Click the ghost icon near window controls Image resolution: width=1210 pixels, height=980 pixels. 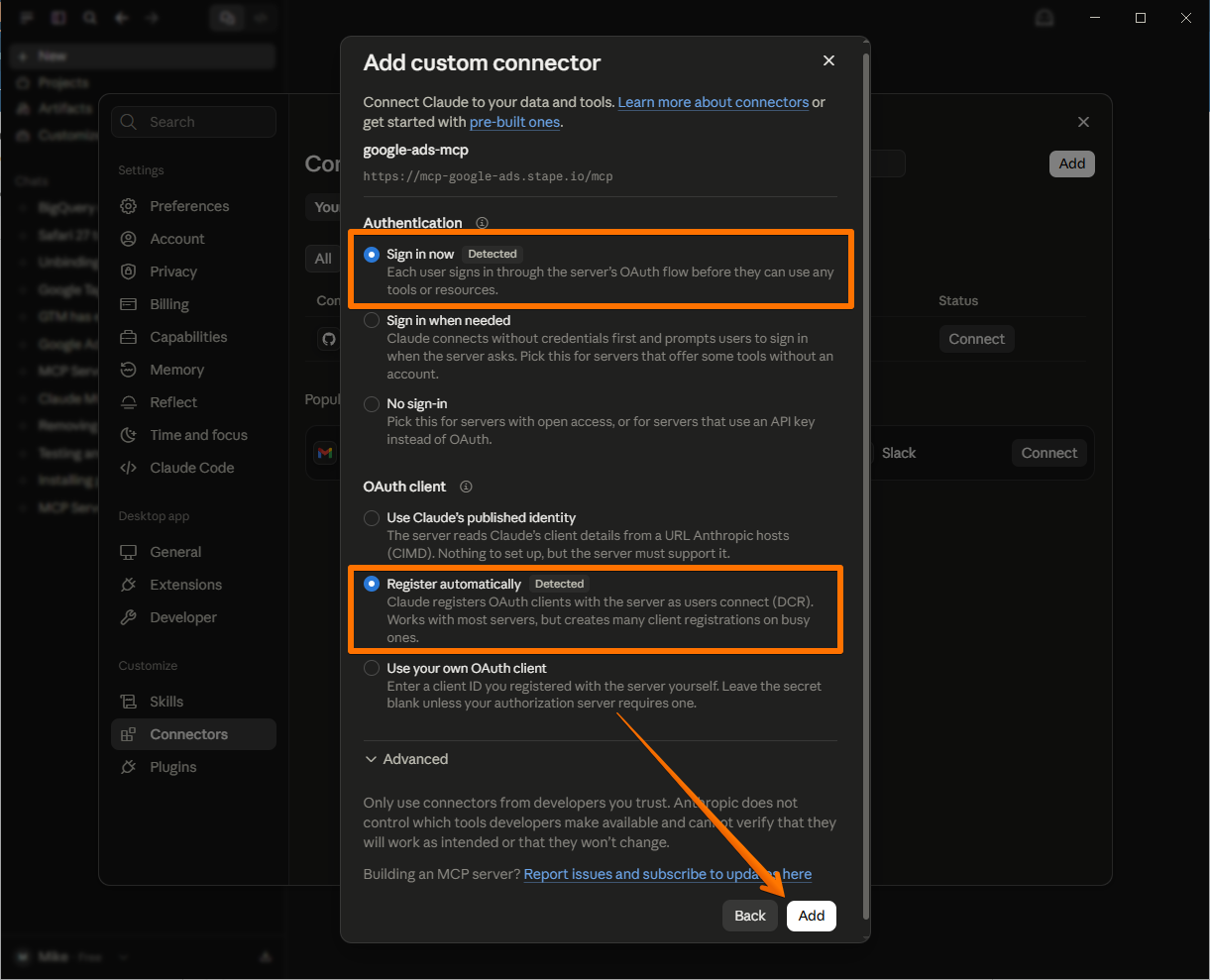tap(1044, 18)
